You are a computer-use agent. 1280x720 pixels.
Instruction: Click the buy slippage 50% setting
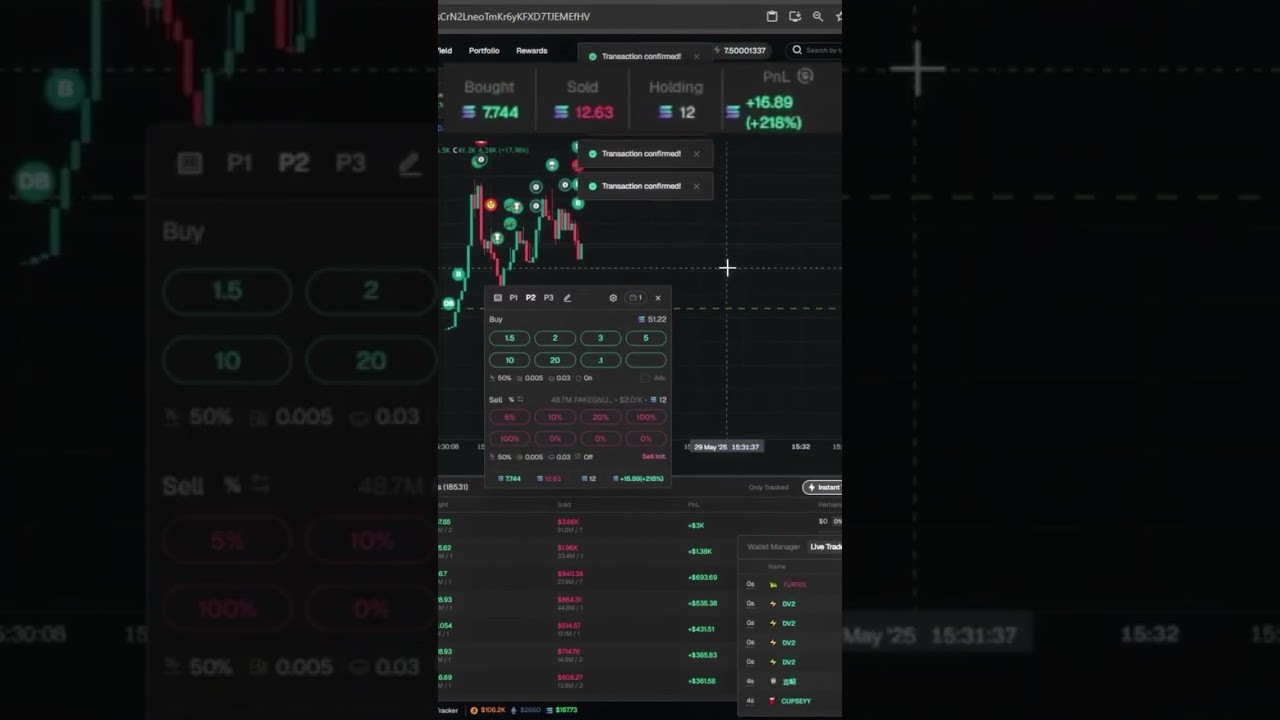(501, 378)
